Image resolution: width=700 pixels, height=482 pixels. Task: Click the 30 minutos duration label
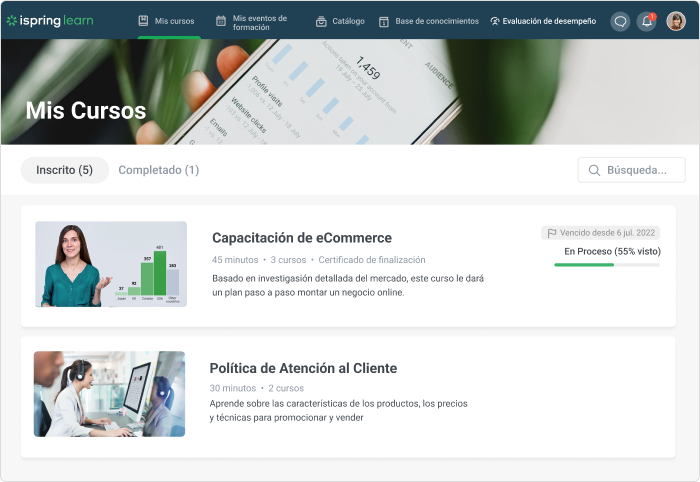point(233,388)
